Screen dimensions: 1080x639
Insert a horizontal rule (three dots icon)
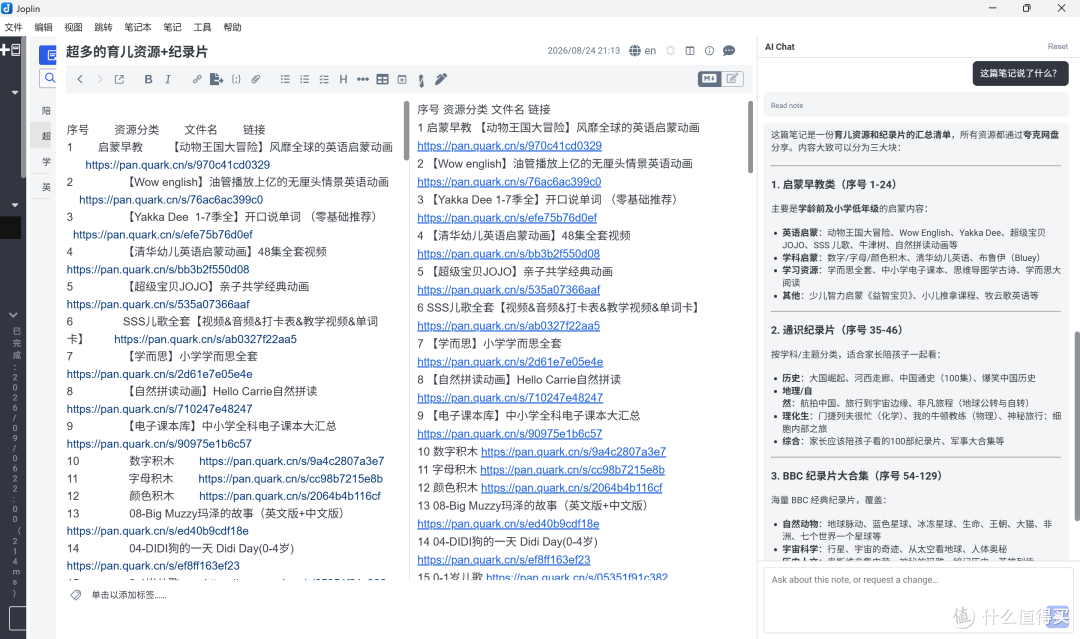point(363,79)
